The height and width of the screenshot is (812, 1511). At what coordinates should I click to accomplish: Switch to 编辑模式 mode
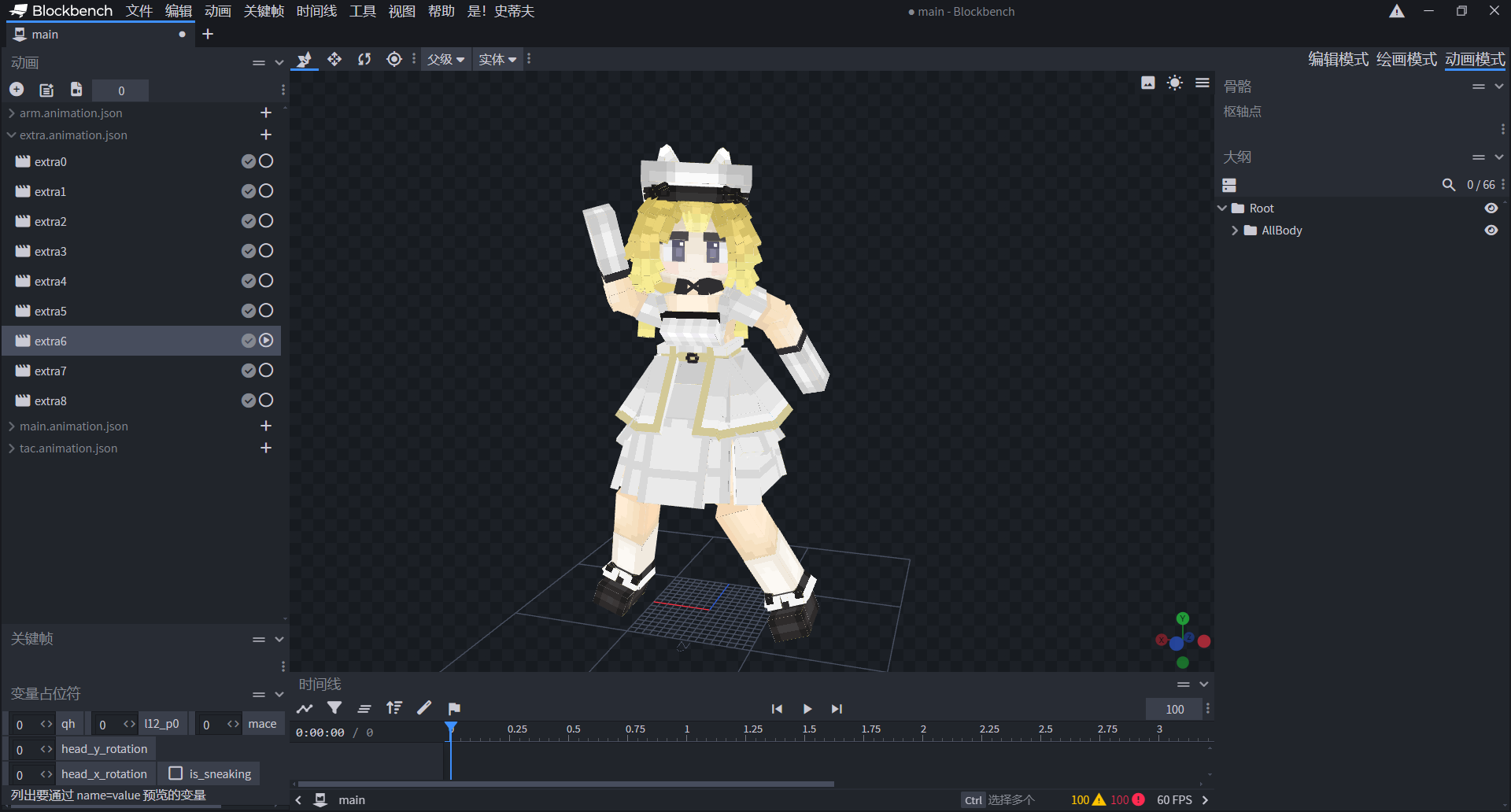[1338, 60]
